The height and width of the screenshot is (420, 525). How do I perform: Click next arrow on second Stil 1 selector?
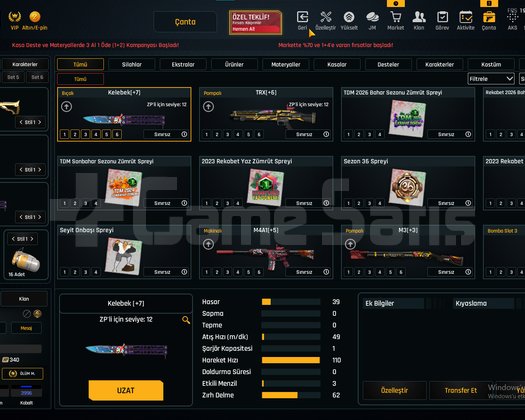(40, 170)
